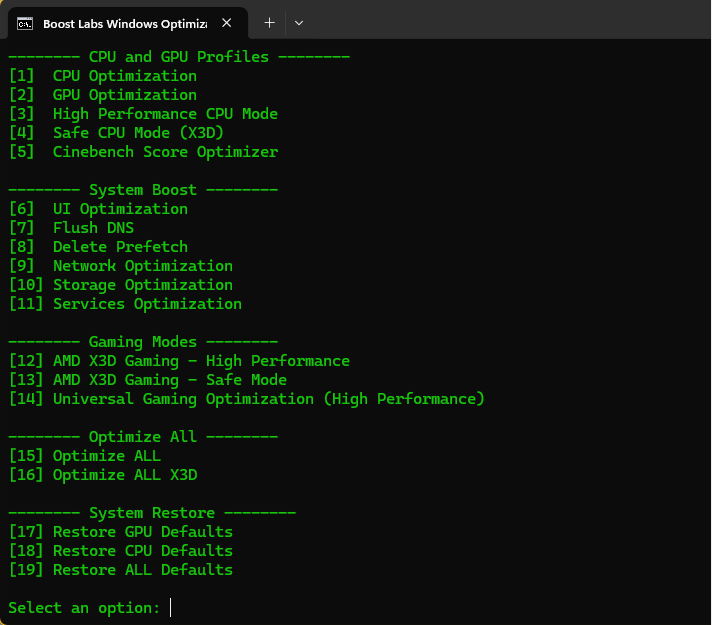Click the Select an option input prompt
The image size is (712, 625).
tap(90, 608)
